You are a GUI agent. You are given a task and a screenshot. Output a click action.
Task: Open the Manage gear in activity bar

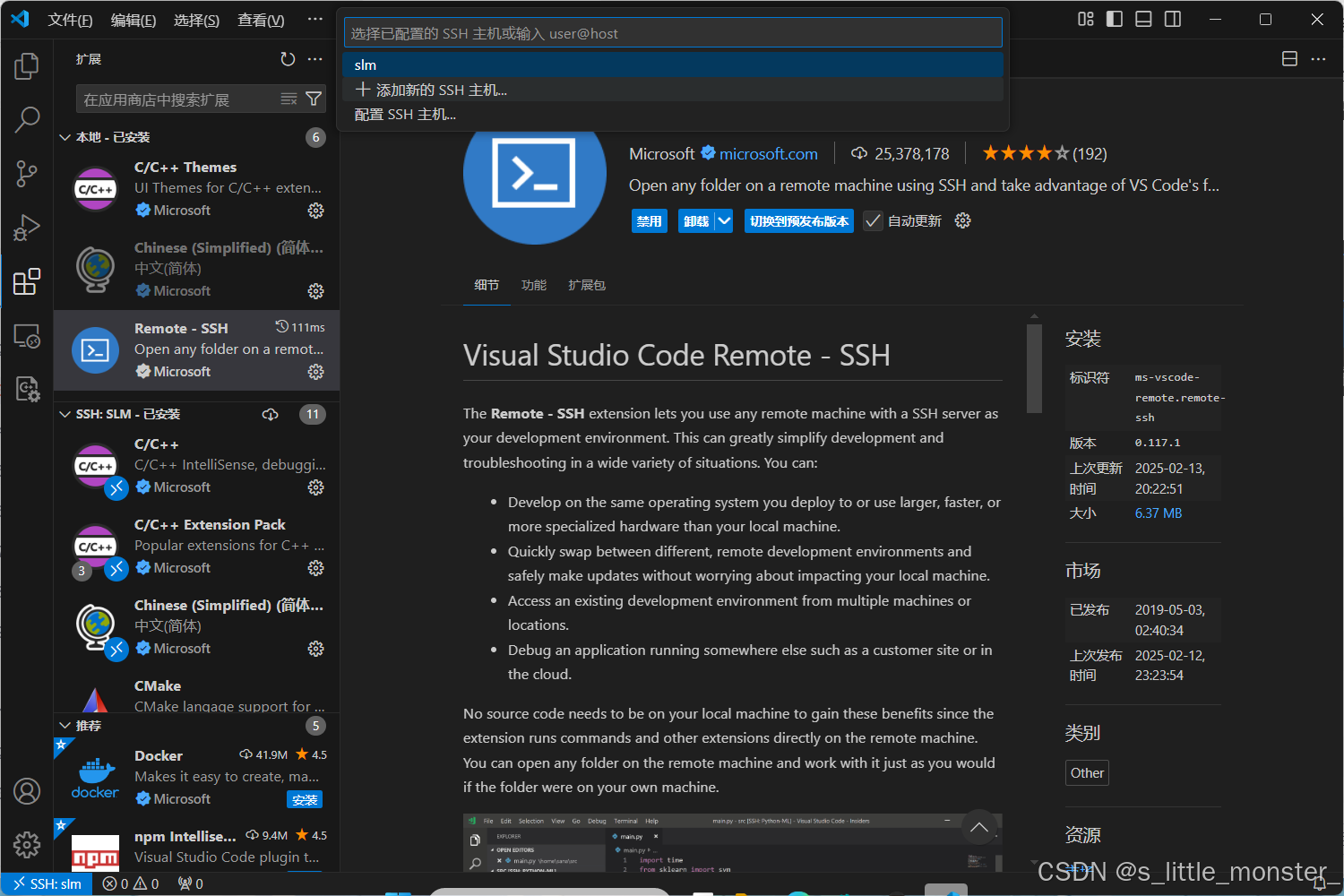pos(27,845)
